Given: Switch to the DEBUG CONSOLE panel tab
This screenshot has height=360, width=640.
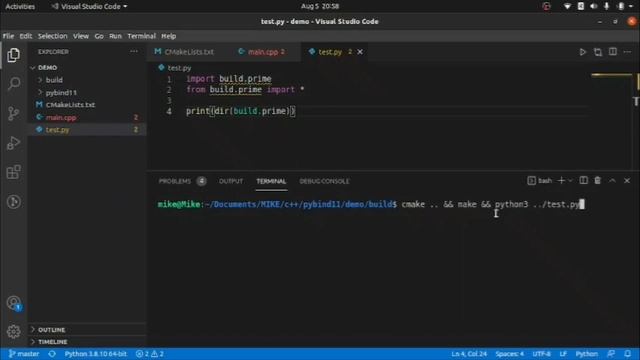Looking at the screenshot, I should pos(324,181).
